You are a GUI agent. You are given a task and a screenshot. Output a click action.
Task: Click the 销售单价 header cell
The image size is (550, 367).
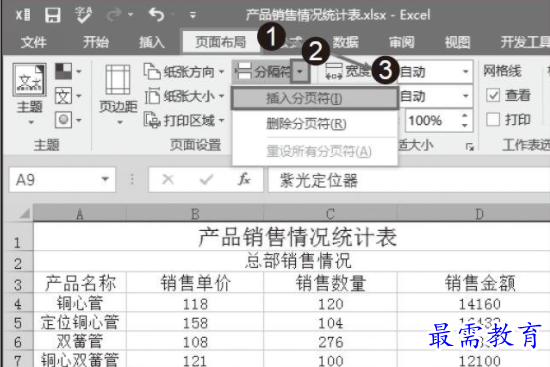195,282
